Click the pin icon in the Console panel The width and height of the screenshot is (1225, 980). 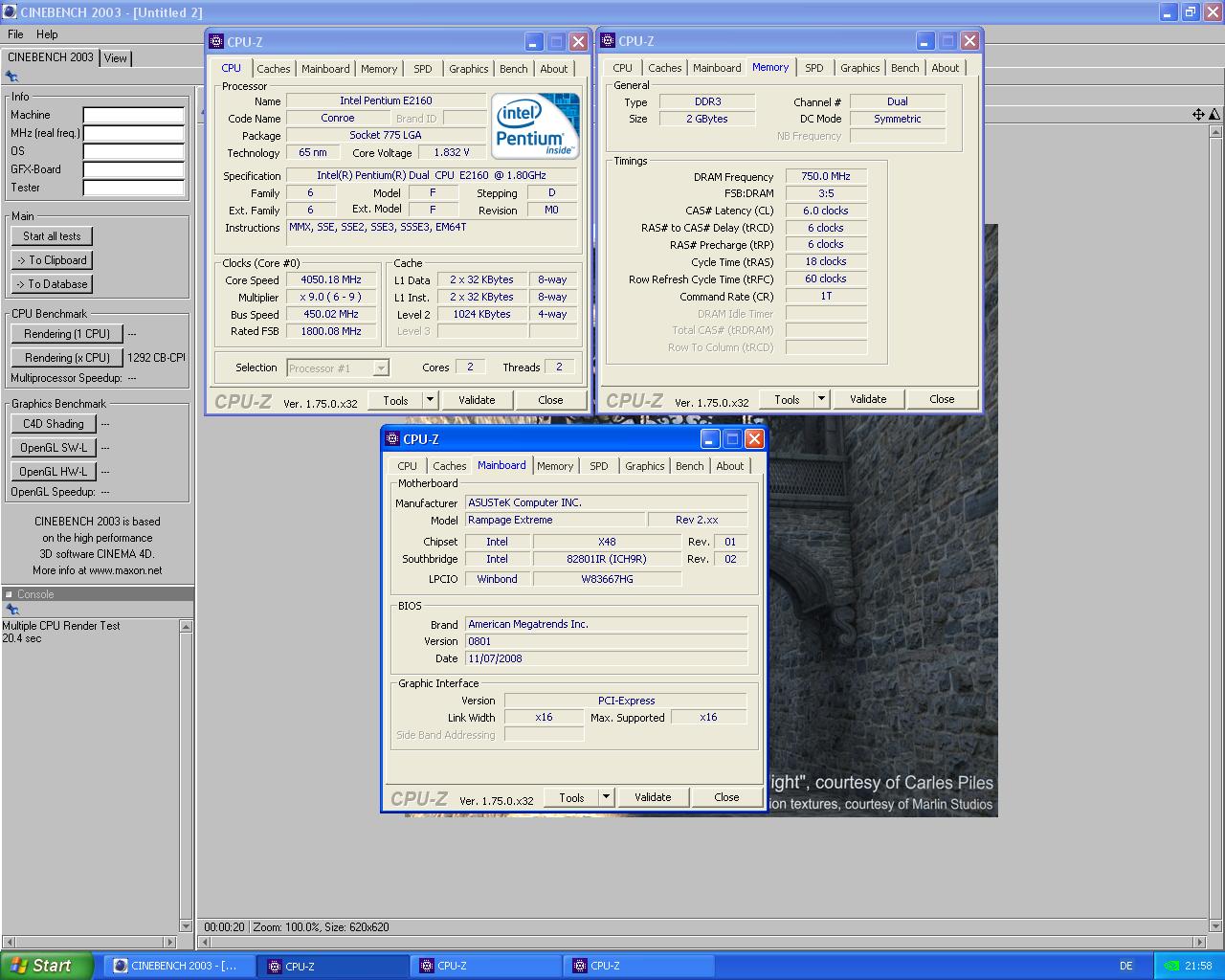tap(11, 610)
